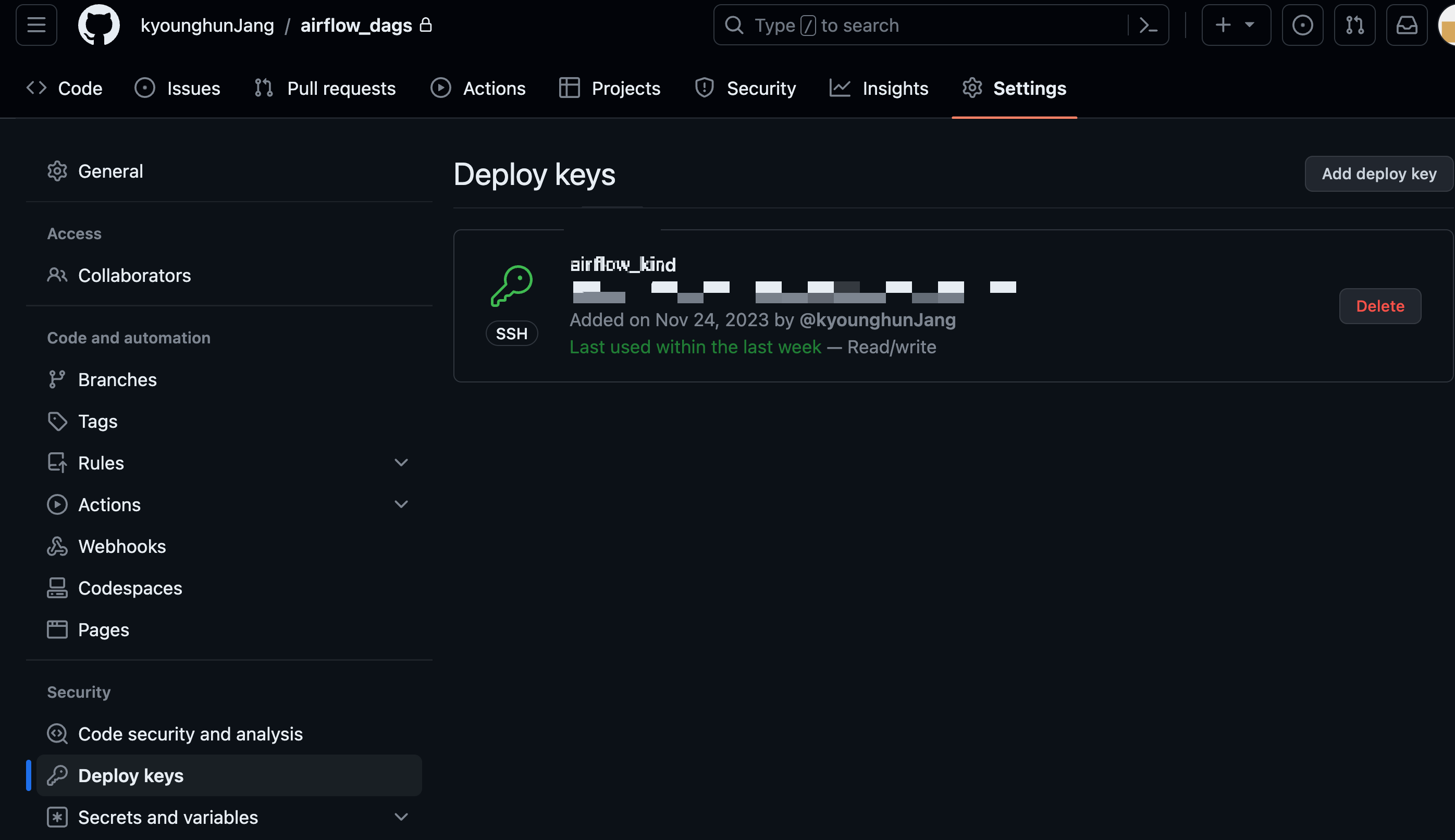The height and width of the screenshot is (840, 1455).
Task: Open the pull requests icon in the header
Action: point(1354,25)
